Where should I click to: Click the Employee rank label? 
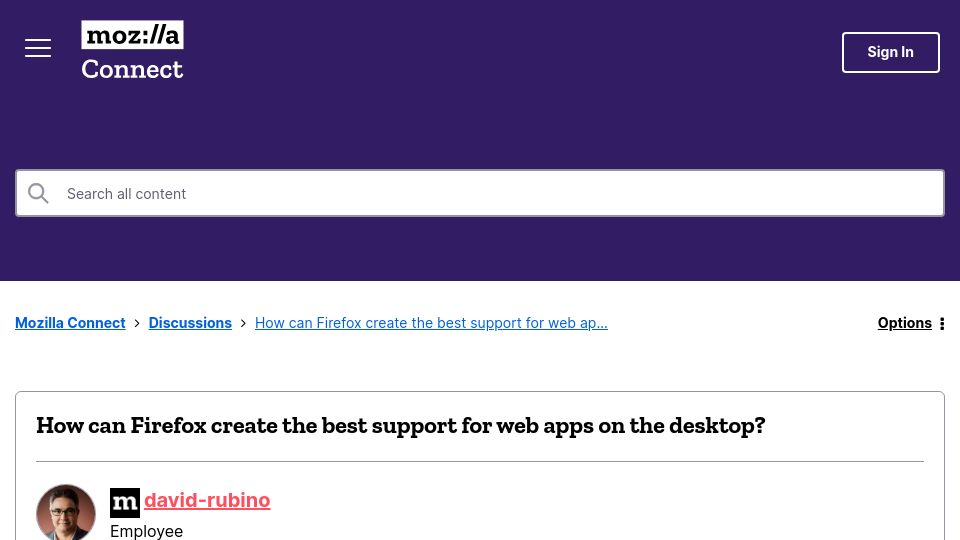point(146,531)
